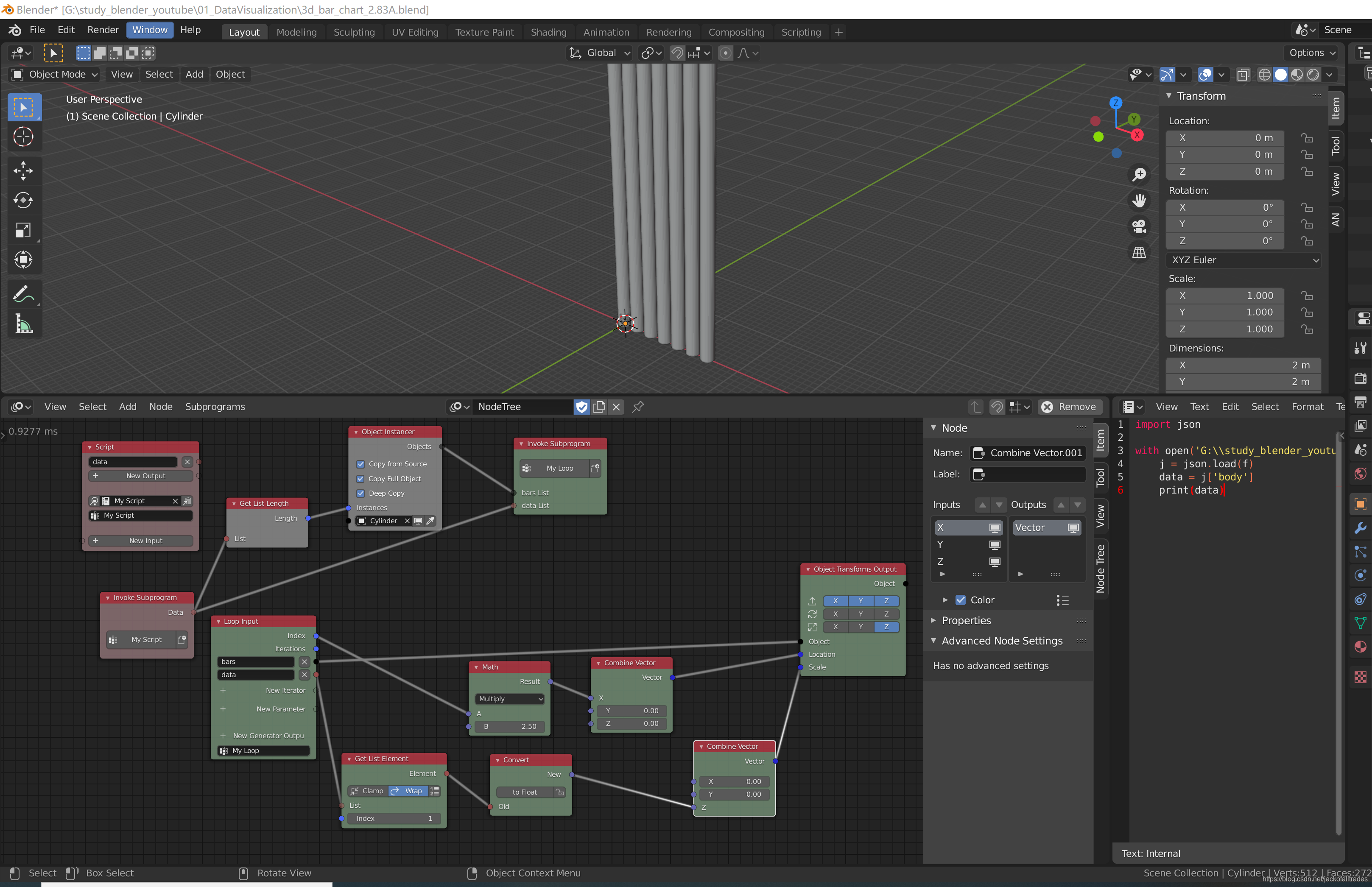Viewport: 1372px width, 887px height.
Task: Toggle perspective/orthographic grid icon
Action: click(x=1139, y=252)
